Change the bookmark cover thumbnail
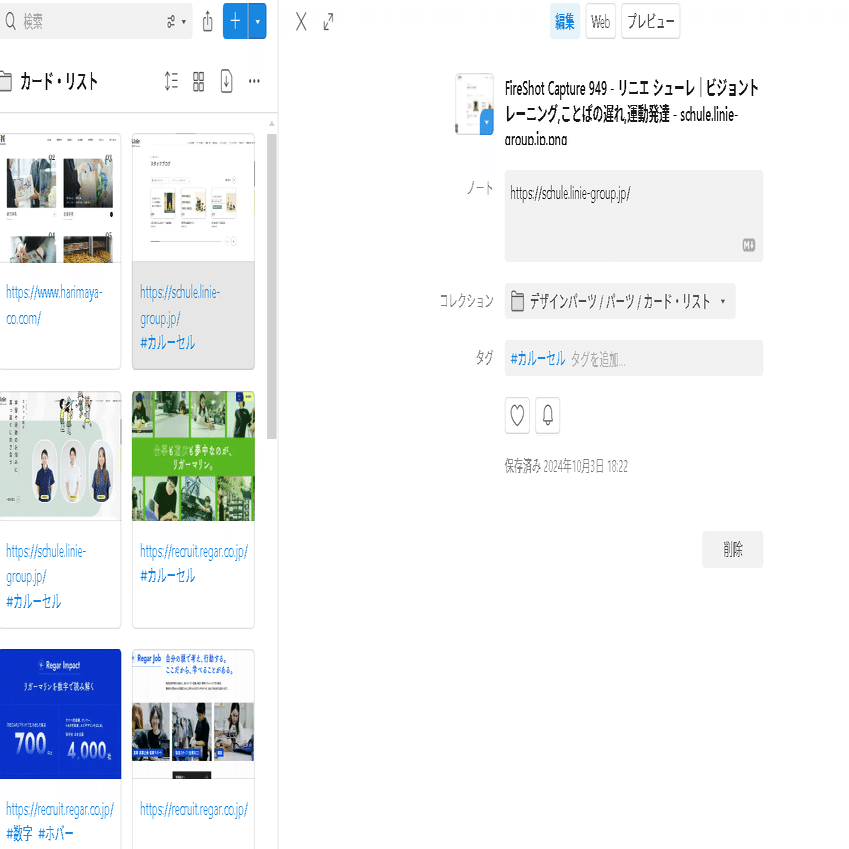 [x=474, y=104]
